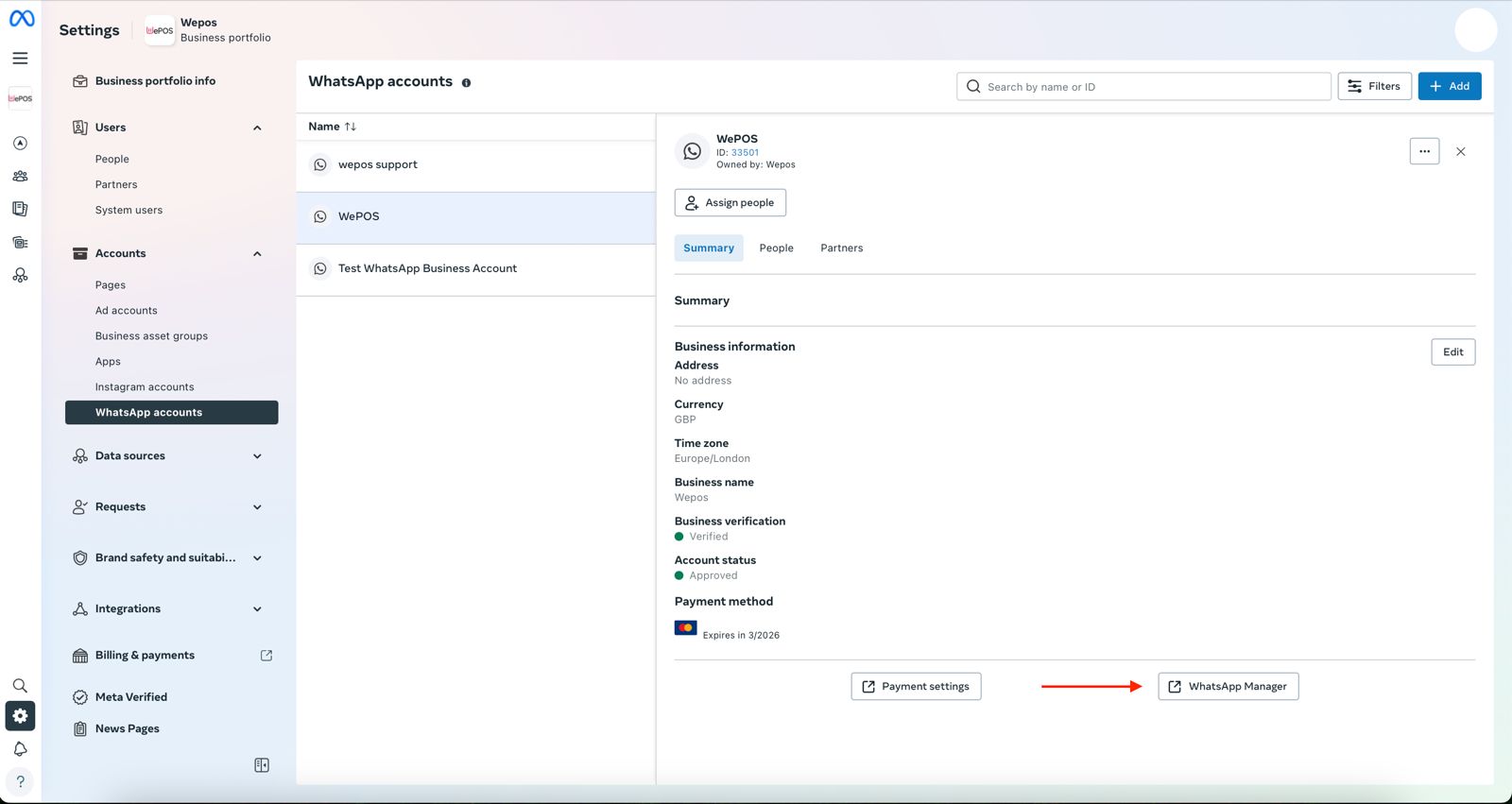
Task: Expand the Brand safety and suitability section
Action: click(171, 558)
